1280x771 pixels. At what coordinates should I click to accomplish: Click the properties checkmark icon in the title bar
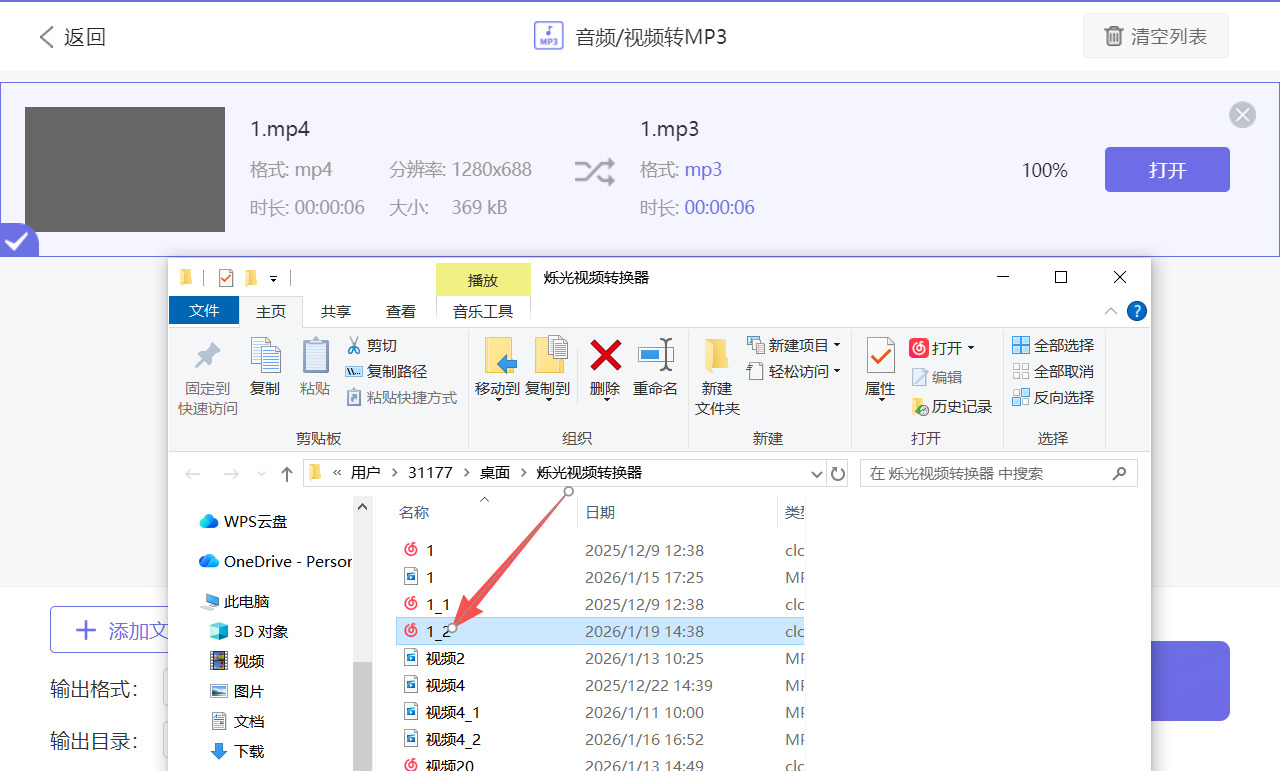pyautogui.click(x=225, y=278)
